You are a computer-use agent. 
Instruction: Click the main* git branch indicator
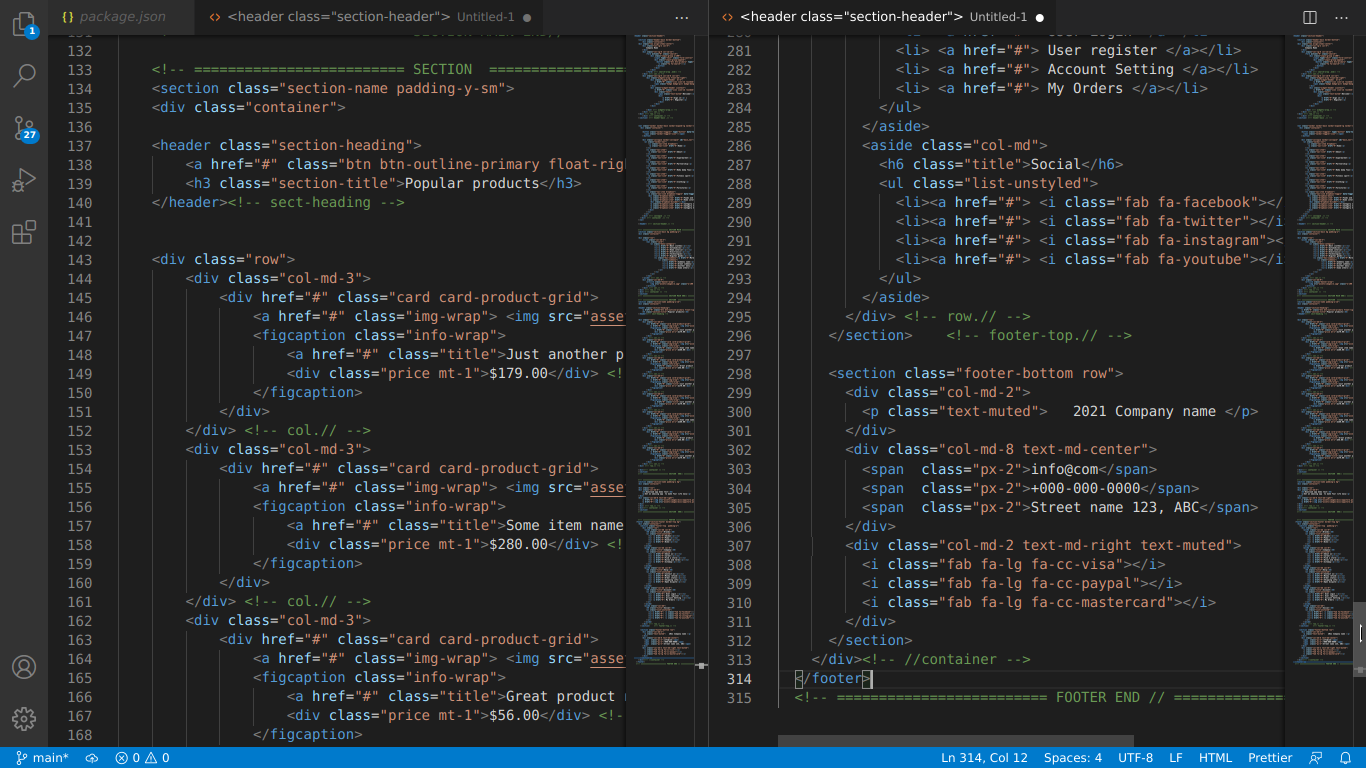[42, 758]
